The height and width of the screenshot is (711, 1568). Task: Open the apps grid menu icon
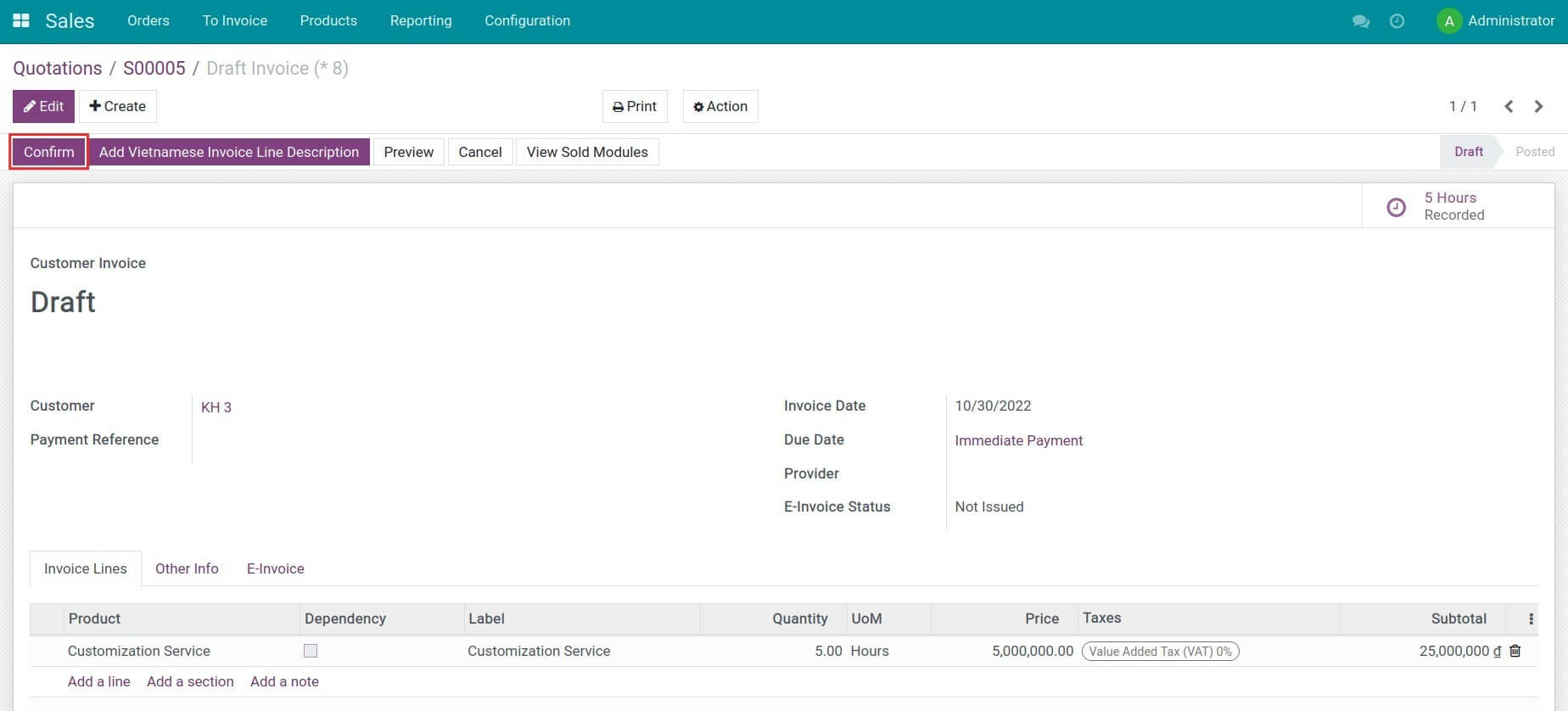click(x=21, y=20)
